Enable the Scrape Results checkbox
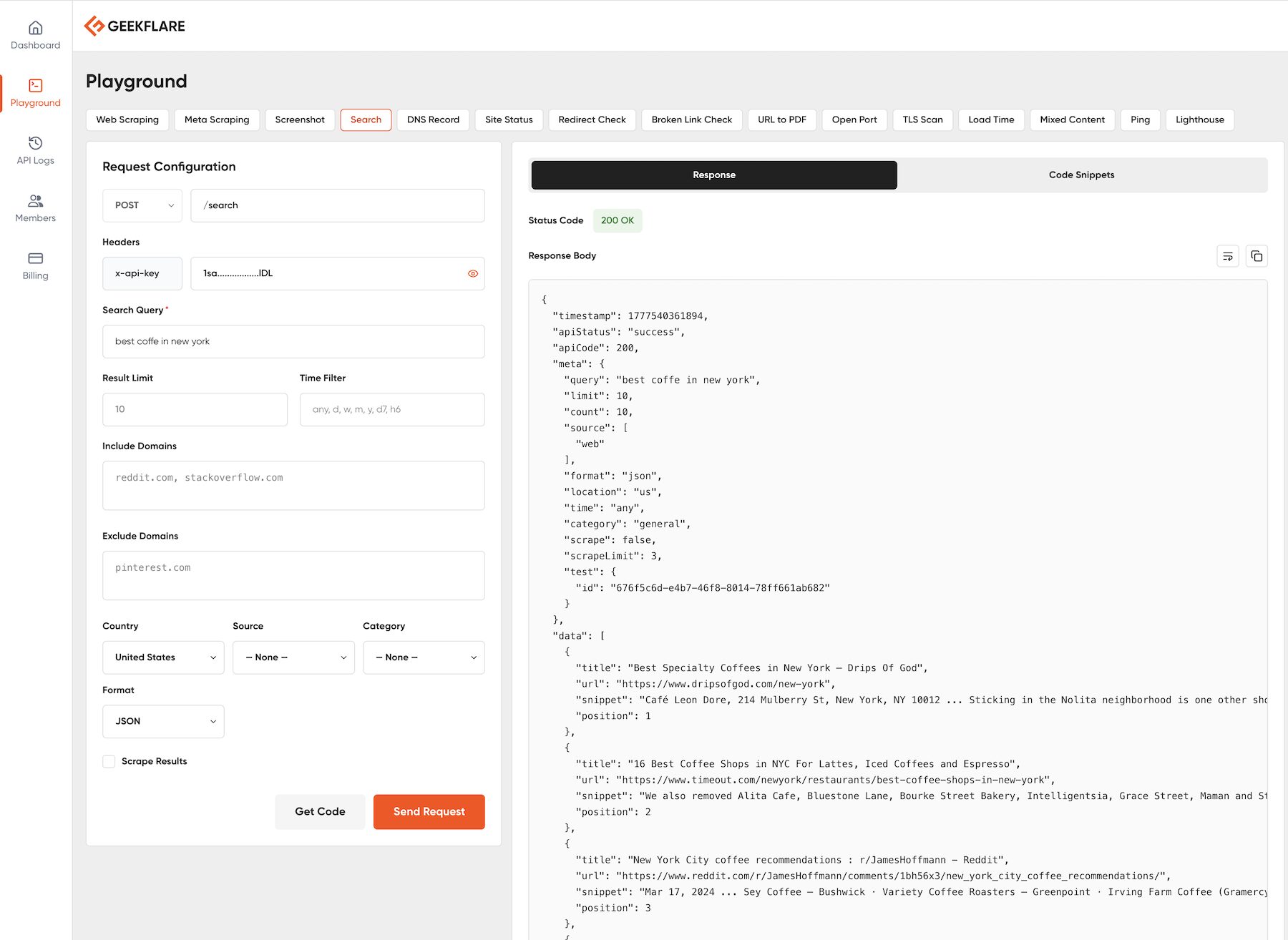Image resolution: width=1288 pixels, height=940 pixels. [x=109, y=761]
